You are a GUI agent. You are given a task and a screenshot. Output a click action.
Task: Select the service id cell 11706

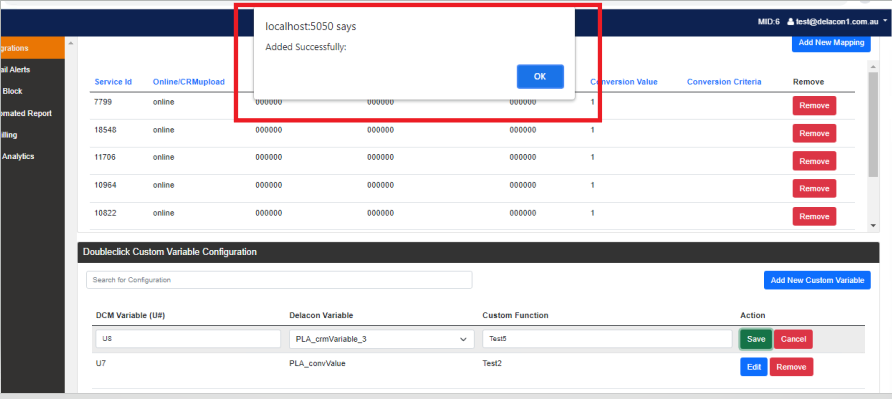(x=105, y=157)
